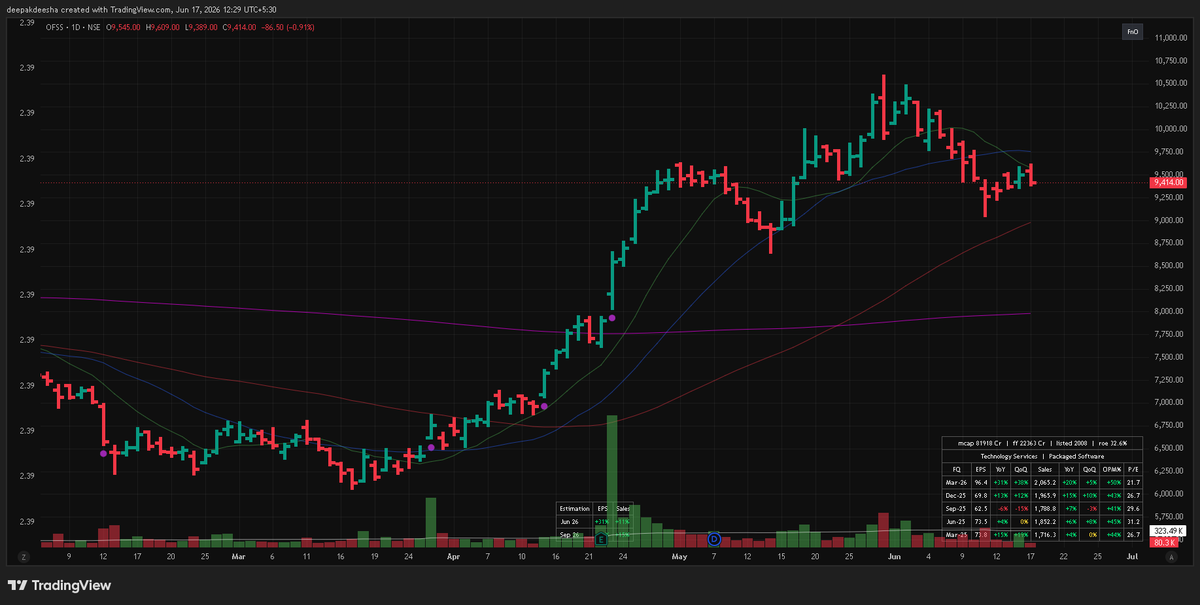The height and width of the screenshot is (605, 1200).
Task: Click the FnO badge at top right
Action: pyautogui.click(x=1133, y=32)
